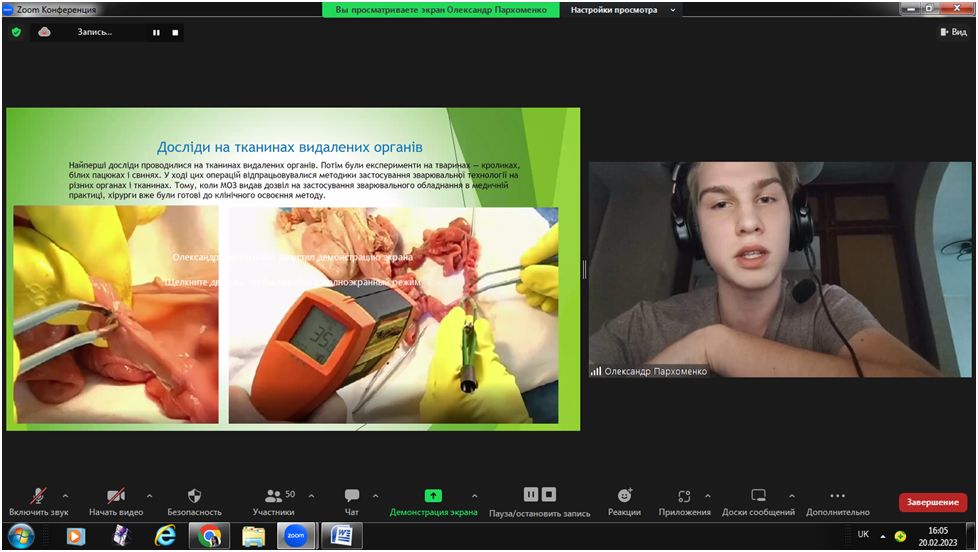The height and width of the screenshot is (552, 978).
Task: Start camera with Начать видео icon
Action: [x=116, y=496]
